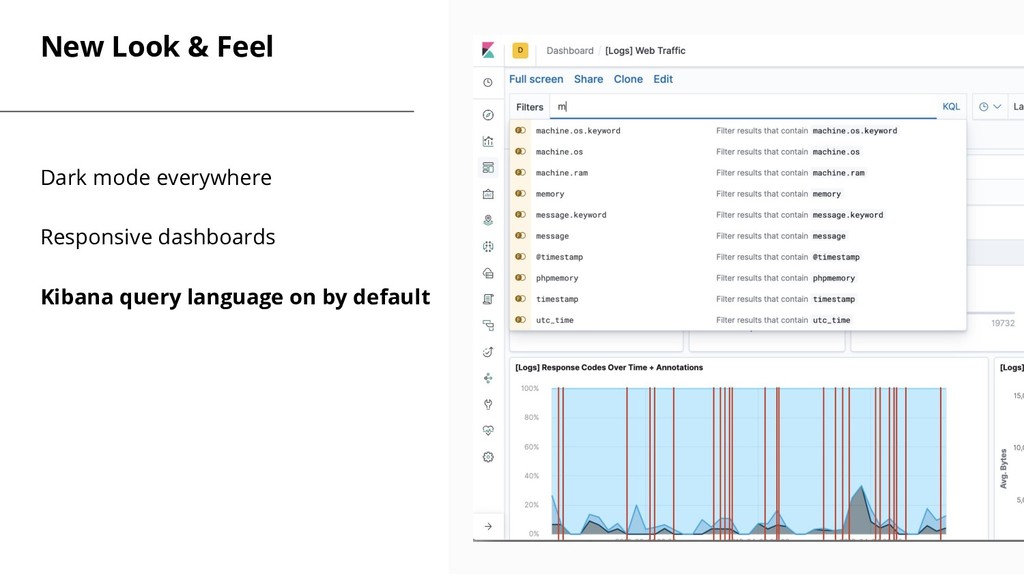The height and width of the screenshot is (576, 1024).
Task: Select phpmemory suggestion
Action: 738,278
